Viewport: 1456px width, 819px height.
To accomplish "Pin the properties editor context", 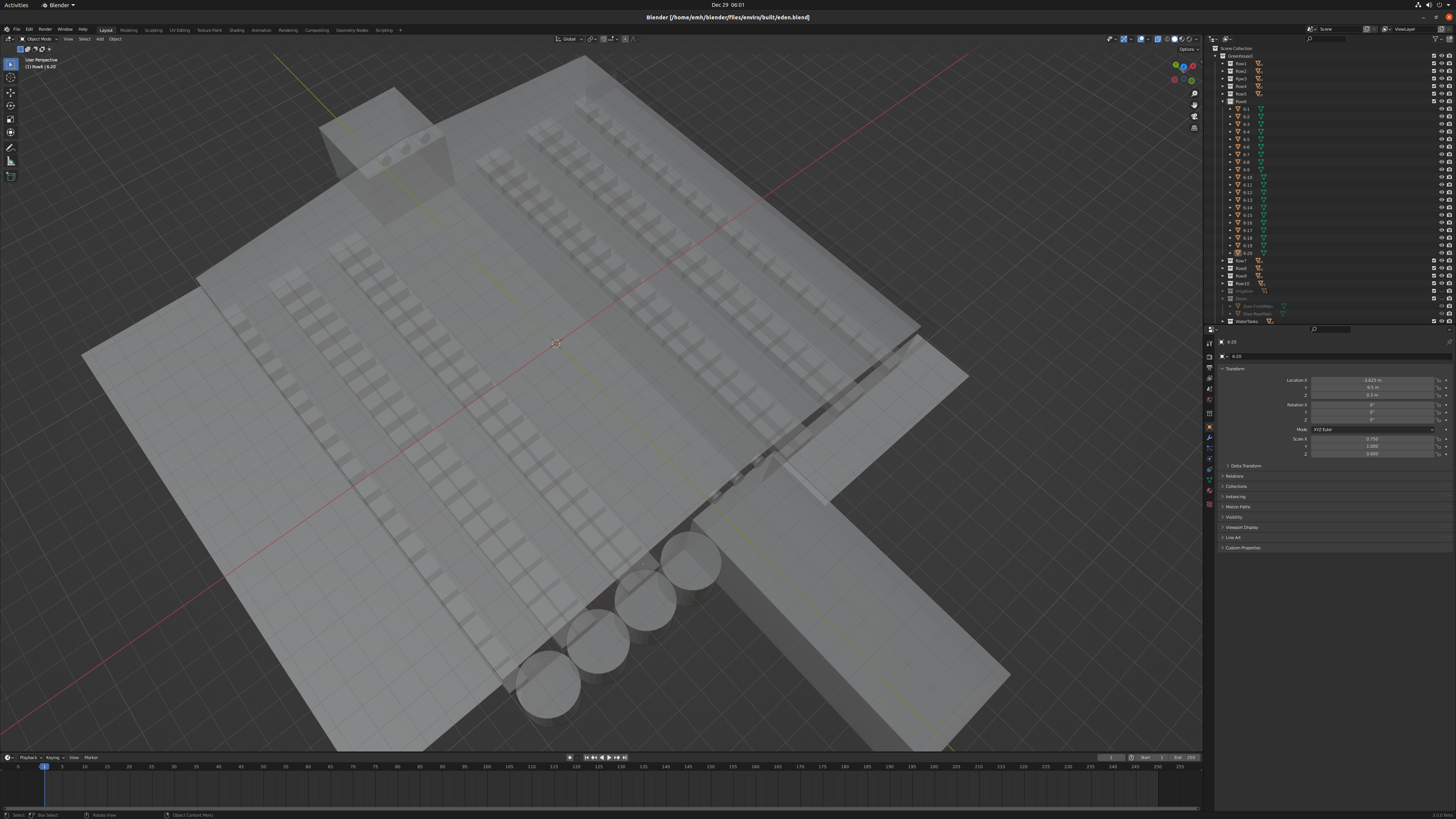I will click(1449, 342).
